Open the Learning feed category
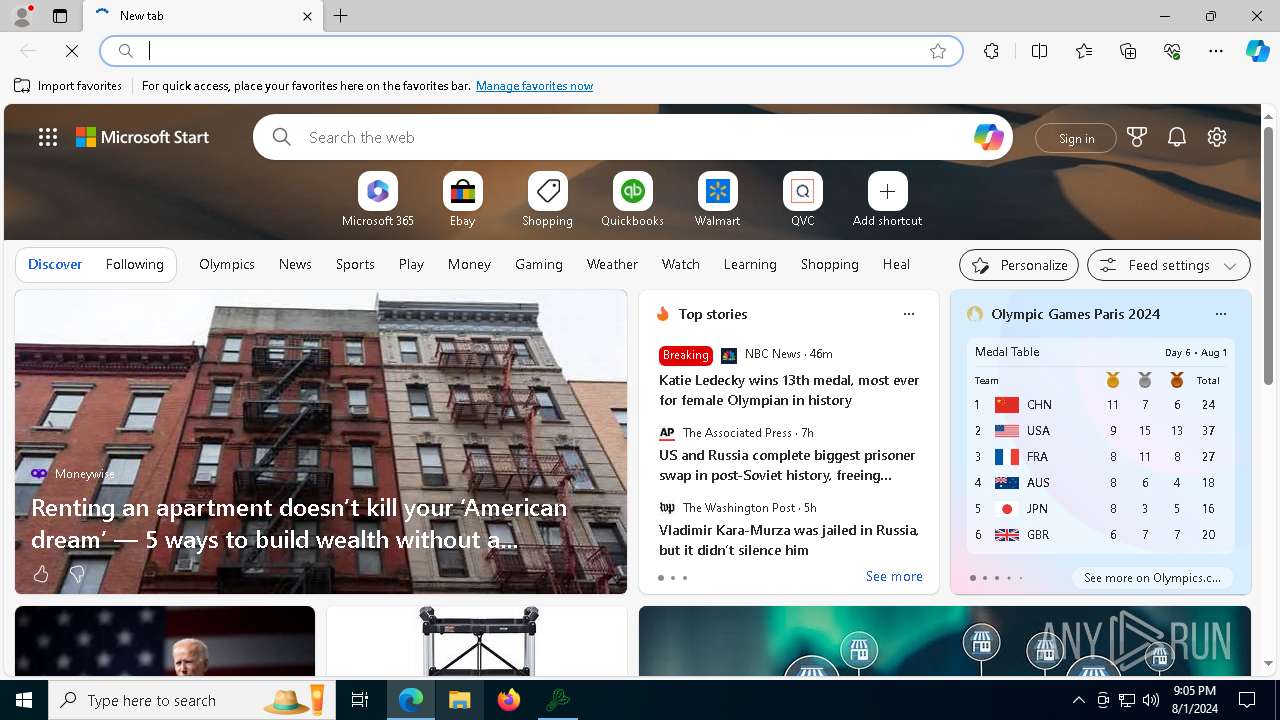The height and width of the screenshot is (720, 1280). 750,264
